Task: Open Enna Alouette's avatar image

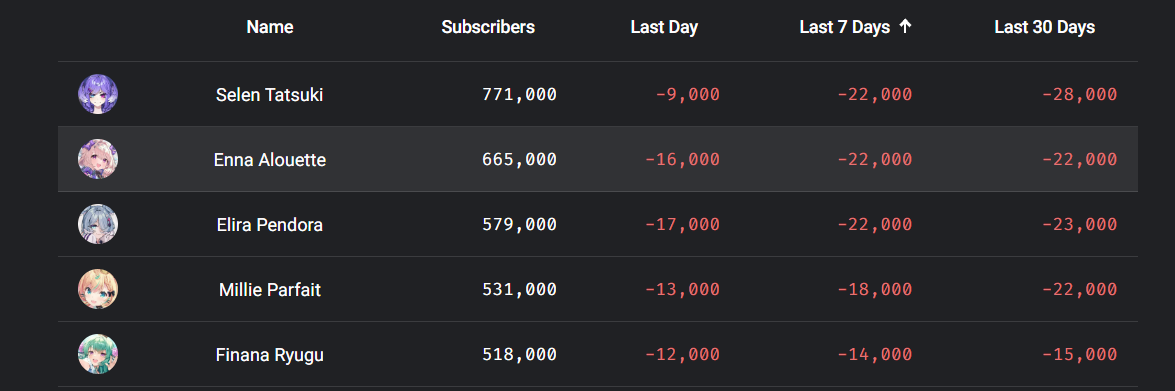Action: [97, 159]
